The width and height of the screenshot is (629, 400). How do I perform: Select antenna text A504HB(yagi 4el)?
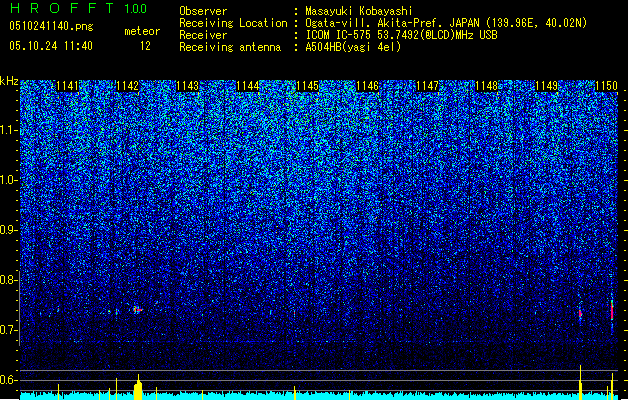coord(353,47)
